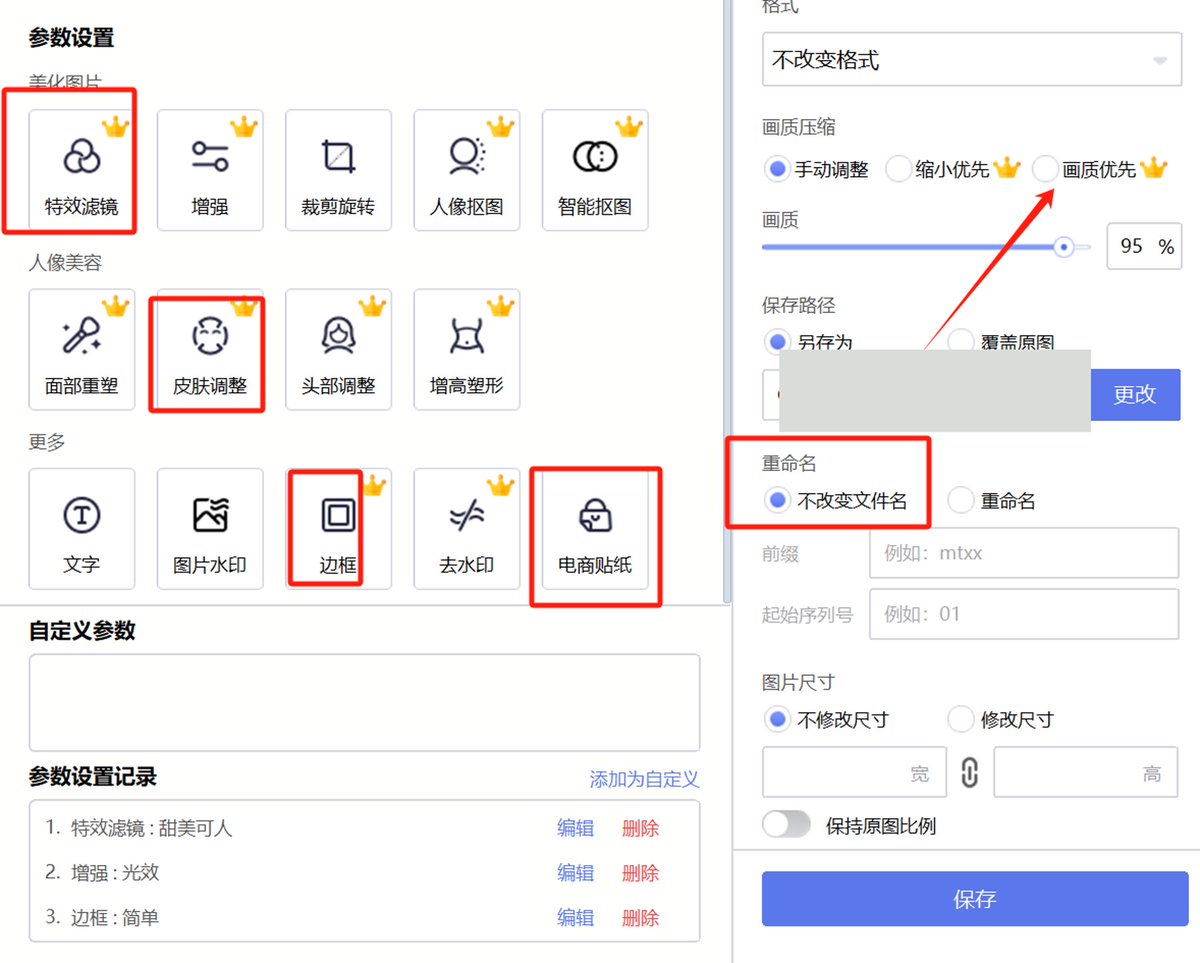Open the 不改变格式 format dropdown
The width and height of the screenshot is (1200, 963).
[x=970, y=60]
